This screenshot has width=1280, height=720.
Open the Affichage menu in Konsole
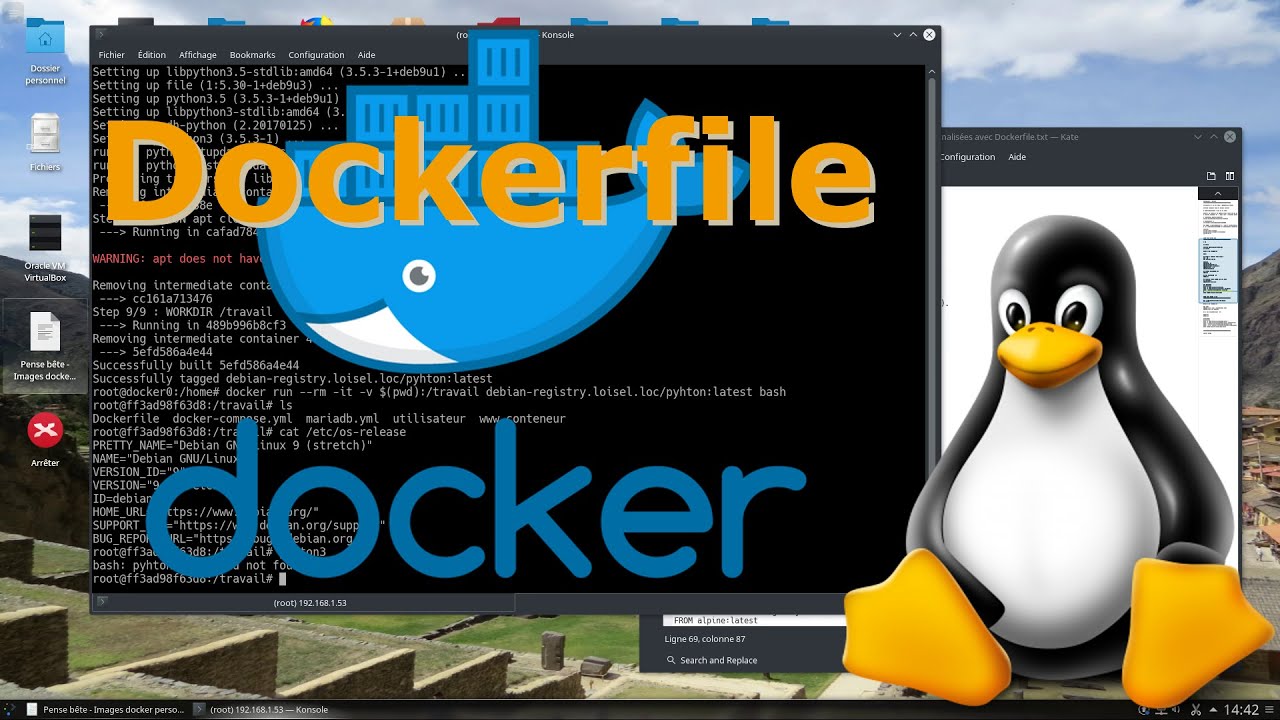pyautogui.click(x=198, y=55)
